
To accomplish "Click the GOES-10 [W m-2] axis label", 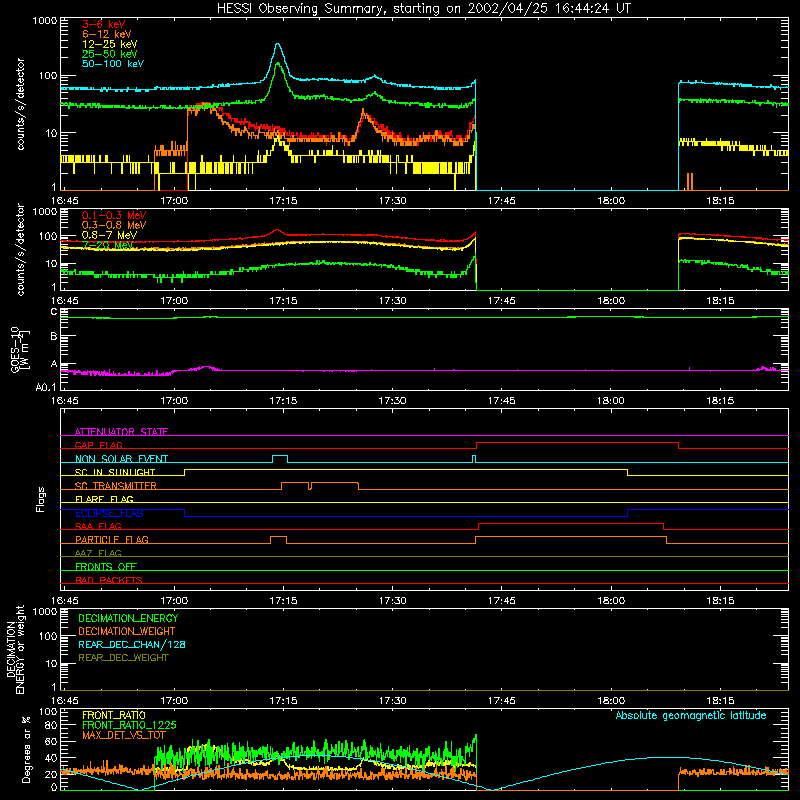I will 20,349.
